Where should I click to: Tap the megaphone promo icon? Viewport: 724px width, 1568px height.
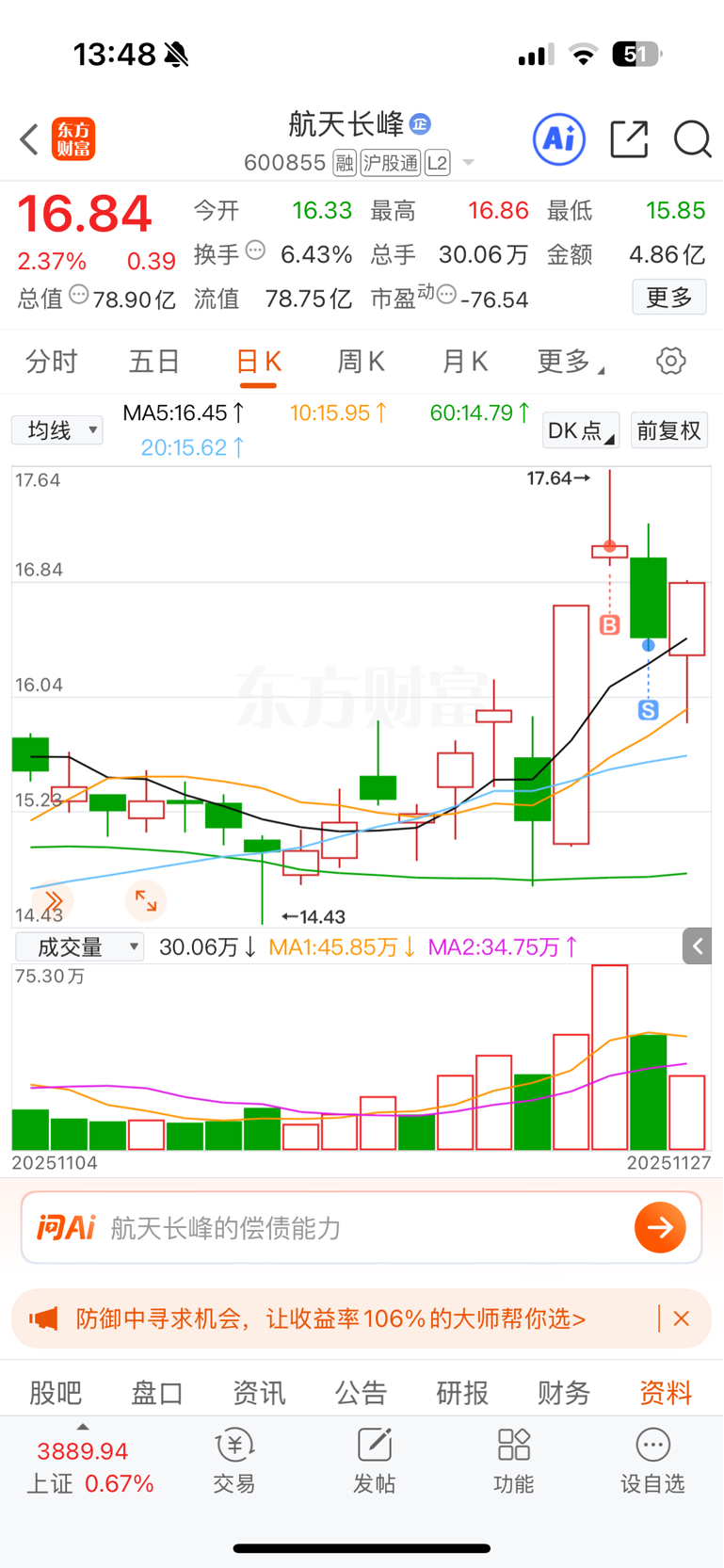pos(43,1318)
